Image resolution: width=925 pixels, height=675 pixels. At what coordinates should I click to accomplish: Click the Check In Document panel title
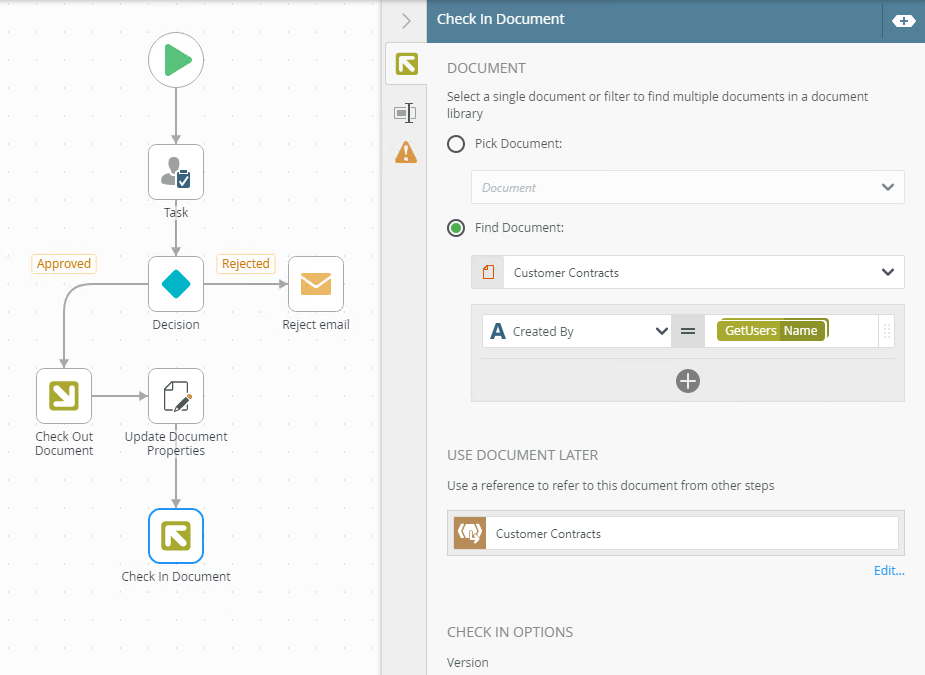click(500, 19)
